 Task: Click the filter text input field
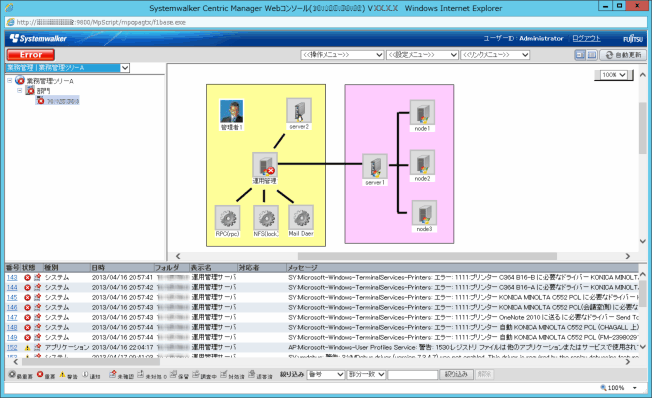point(412,375)
